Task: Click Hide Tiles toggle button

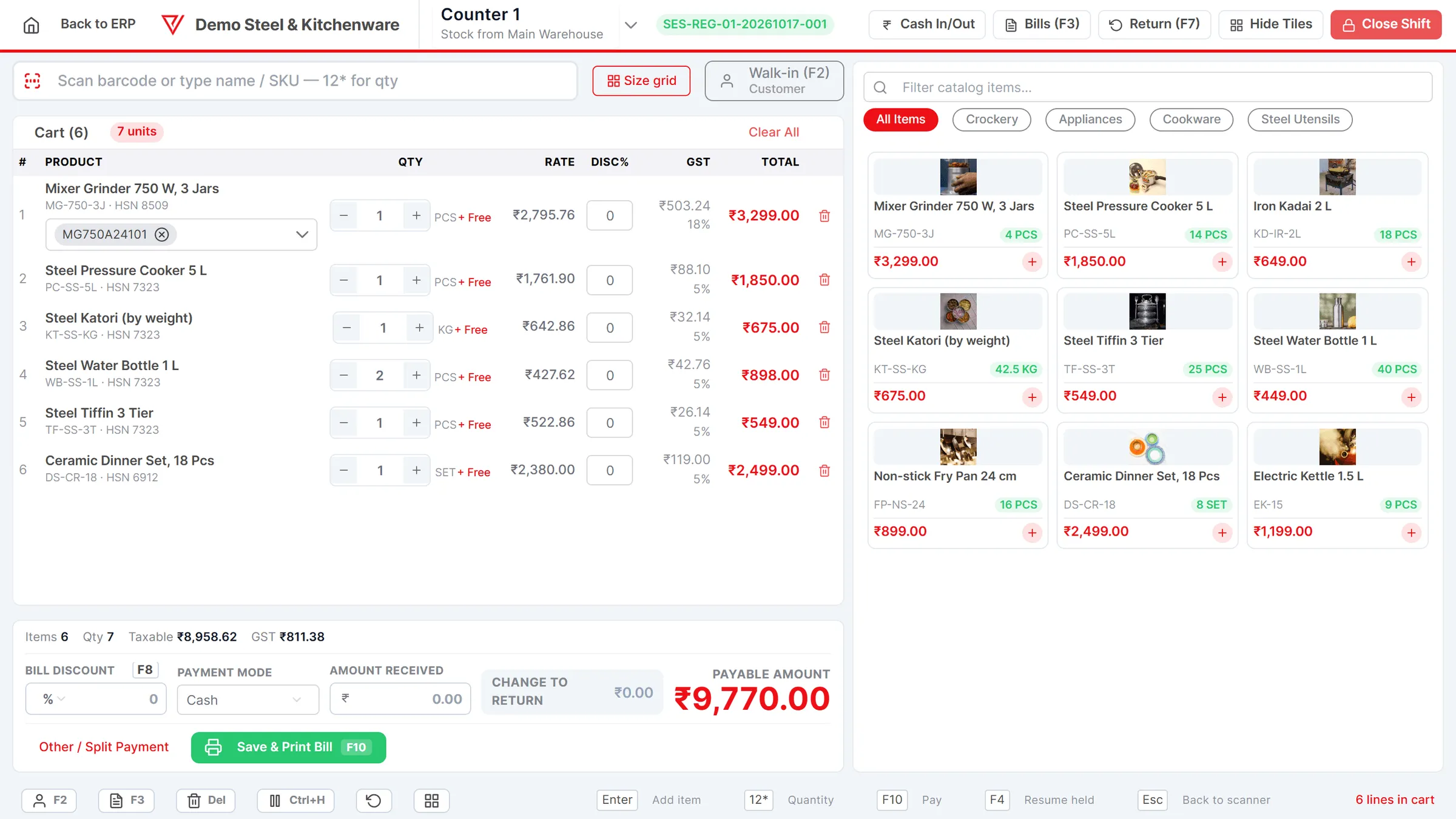Action: pos(1270,24)
